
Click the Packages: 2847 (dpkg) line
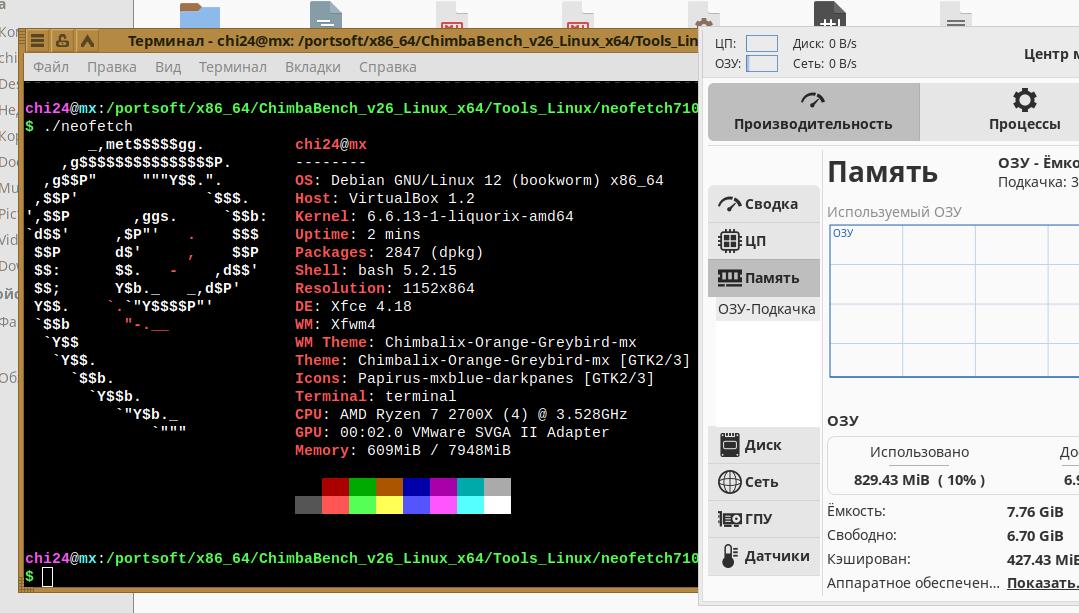click(389, 252)
